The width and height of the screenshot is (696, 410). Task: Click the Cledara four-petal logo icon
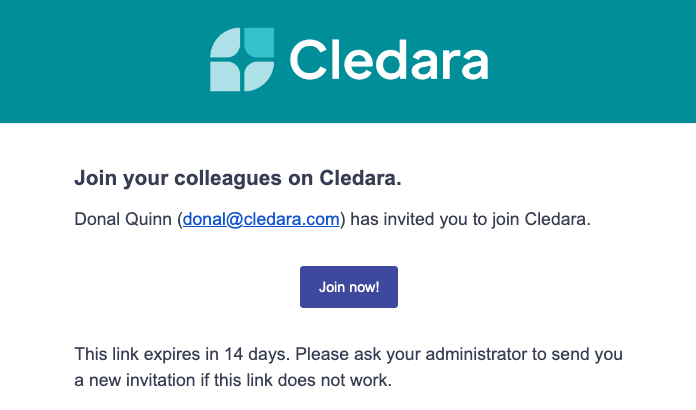pyautogui.click(x=242, y=59)
